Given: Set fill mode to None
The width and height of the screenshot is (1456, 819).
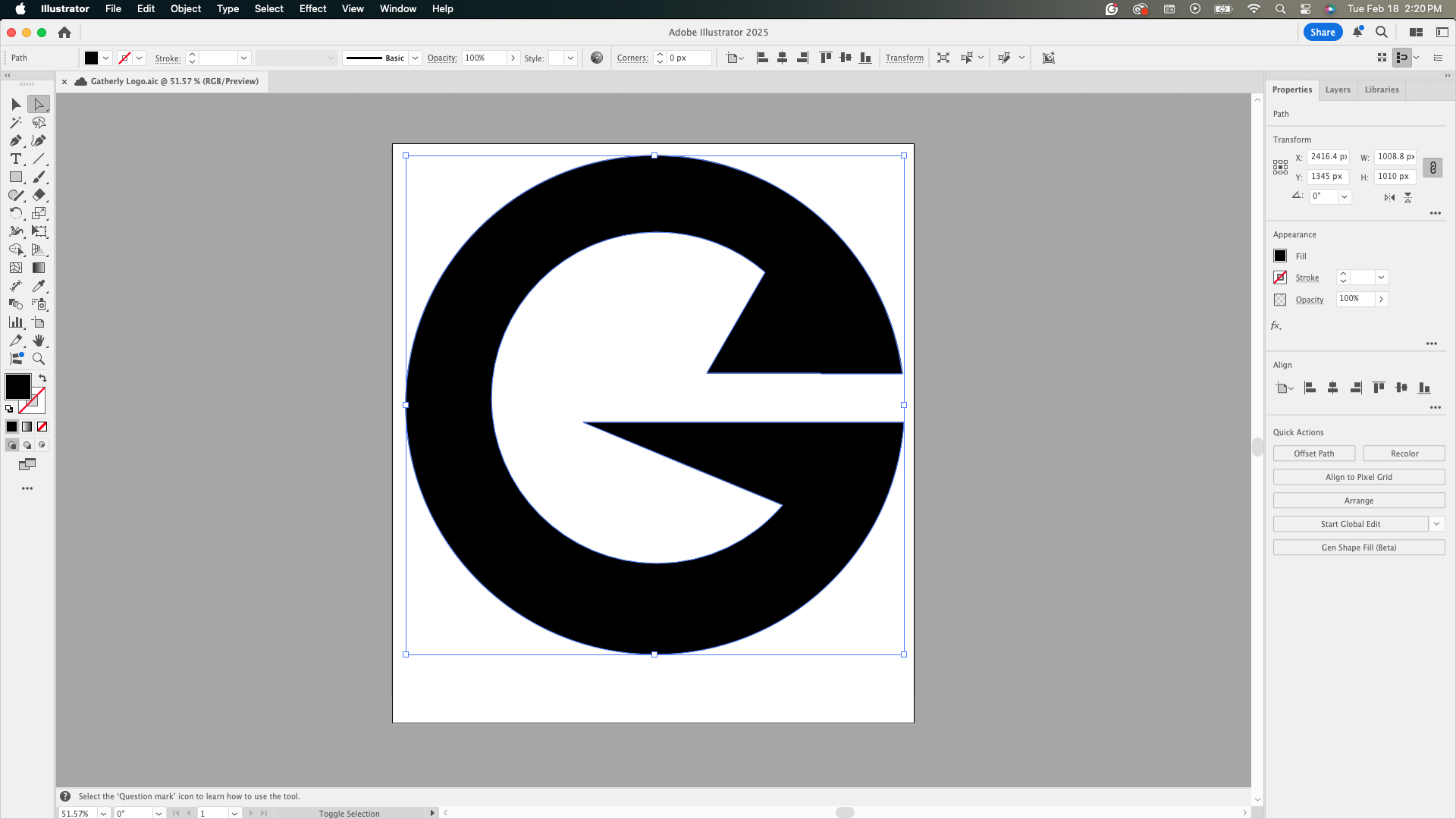Looking at the screenshot, I should [42, 427].
